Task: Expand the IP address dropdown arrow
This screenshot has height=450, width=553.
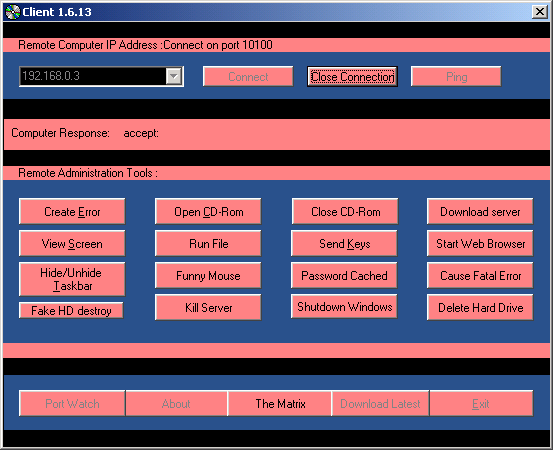Action: (174, 76)
